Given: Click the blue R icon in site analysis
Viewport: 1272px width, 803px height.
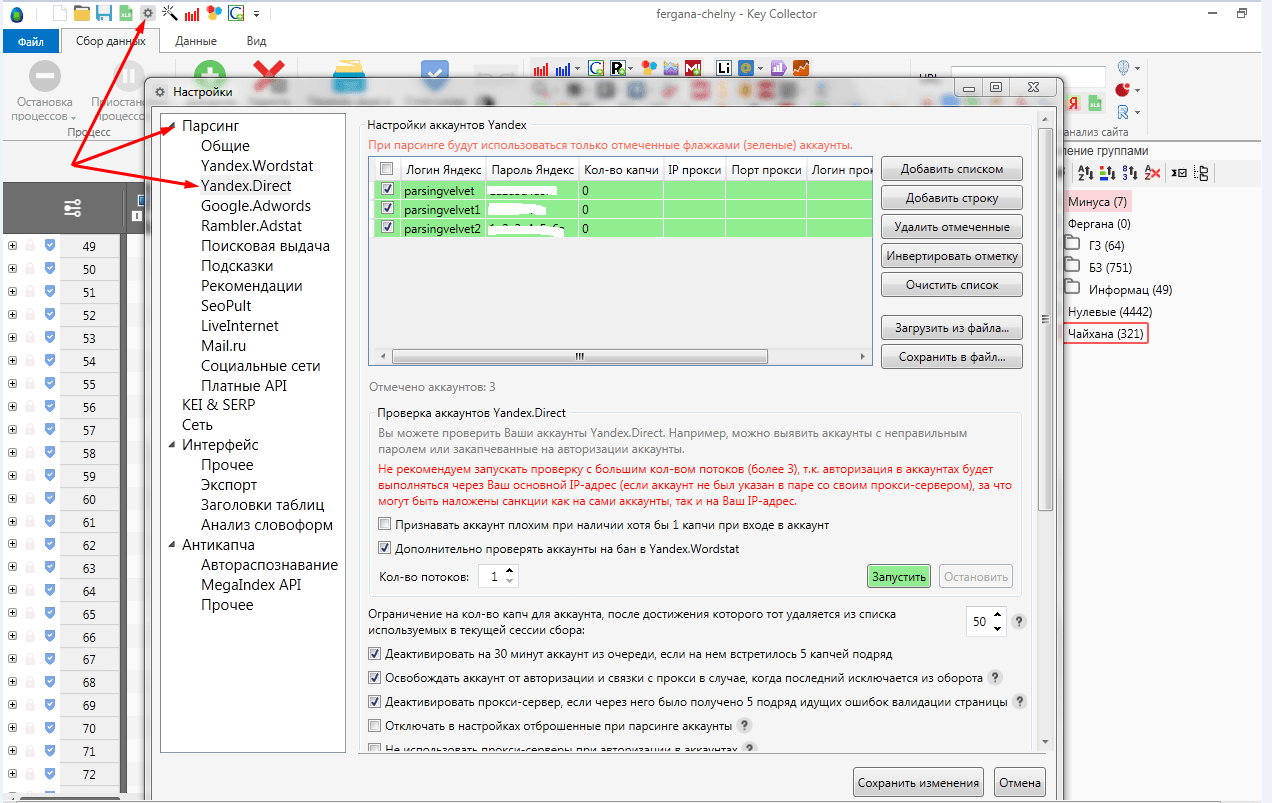Looking at the screenshot, I should pyautogui.click(x=1123, y=111).
